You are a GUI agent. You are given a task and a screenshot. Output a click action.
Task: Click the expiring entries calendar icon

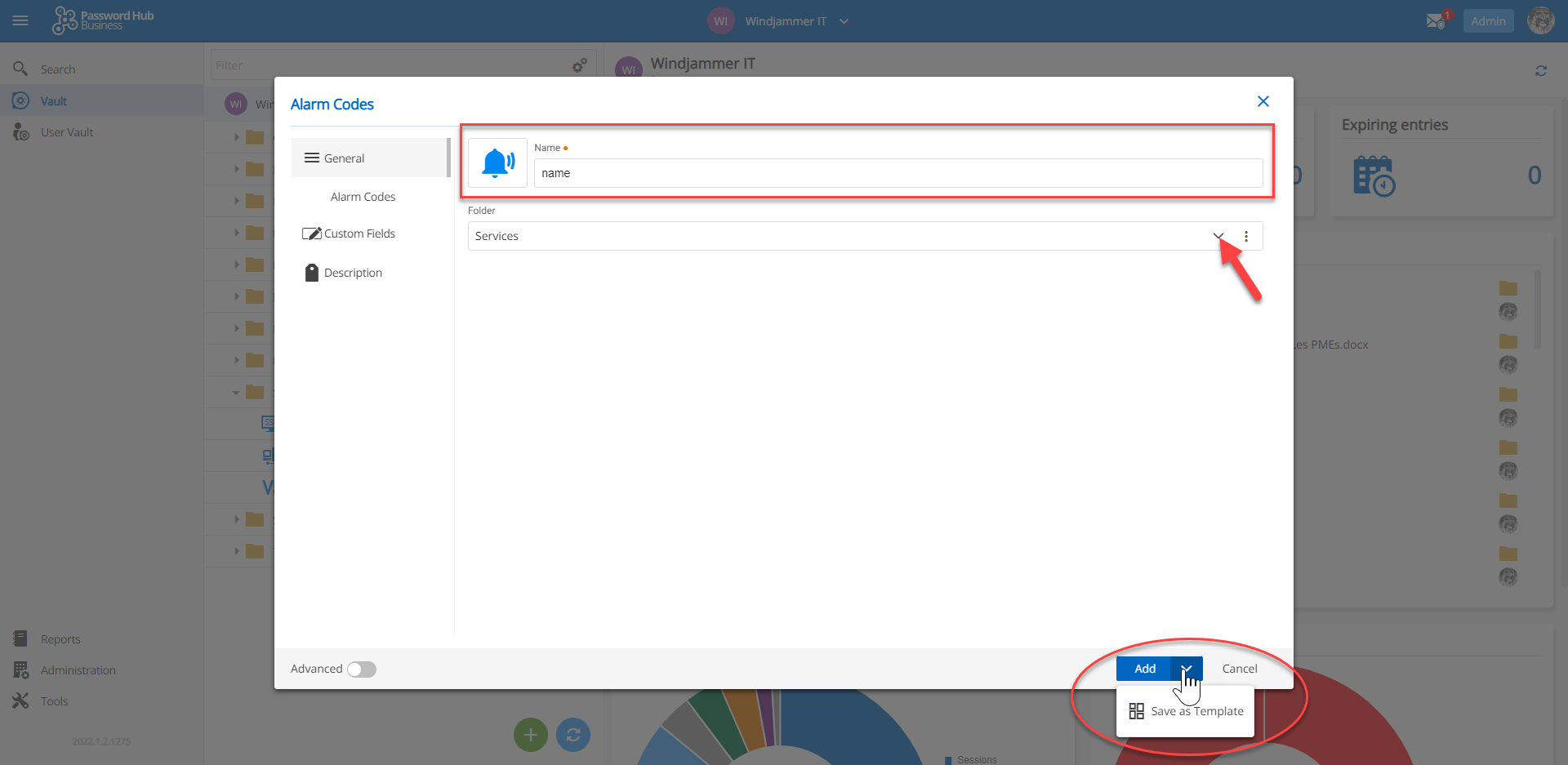[x=1374, y=176]
